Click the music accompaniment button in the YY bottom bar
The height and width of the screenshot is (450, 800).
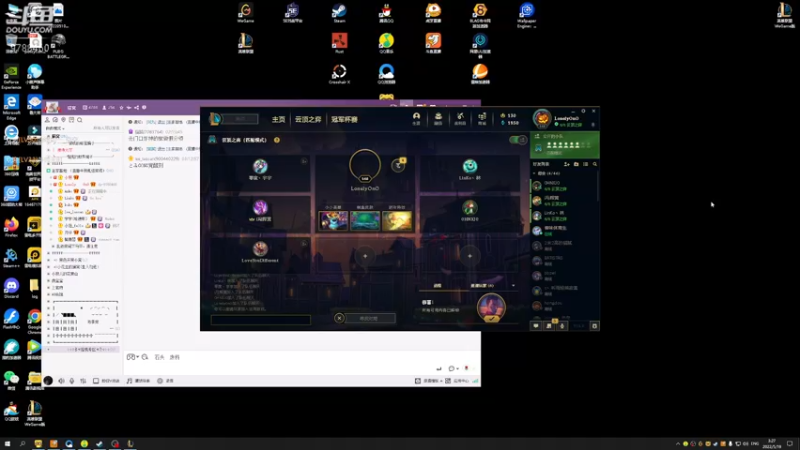(x=138, y=381)
